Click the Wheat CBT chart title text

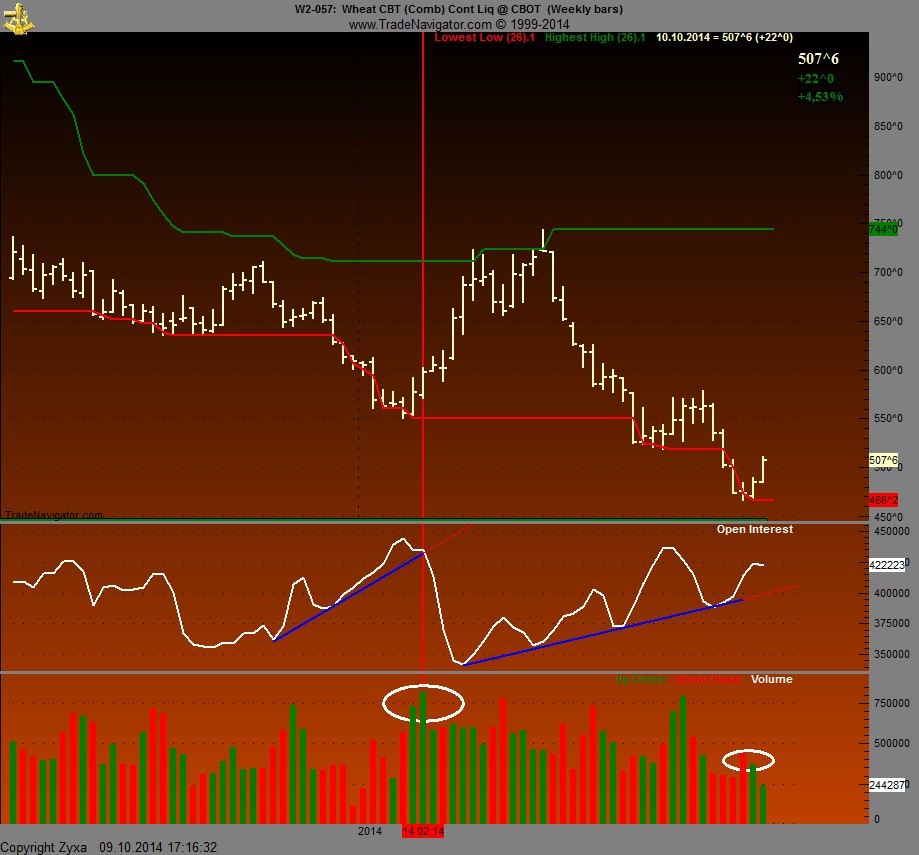coord(458,9)
